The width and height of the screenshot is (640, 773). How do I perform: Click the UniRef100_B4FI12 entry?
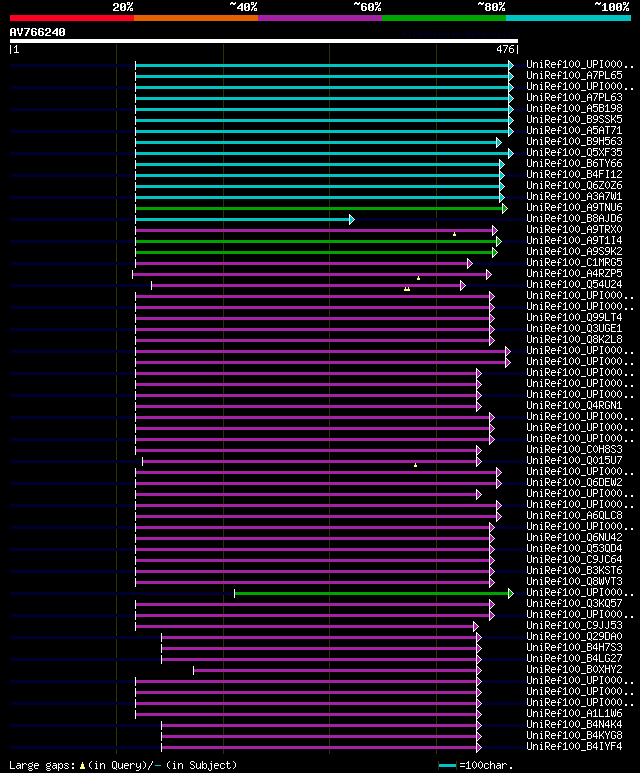coord(574,175)
